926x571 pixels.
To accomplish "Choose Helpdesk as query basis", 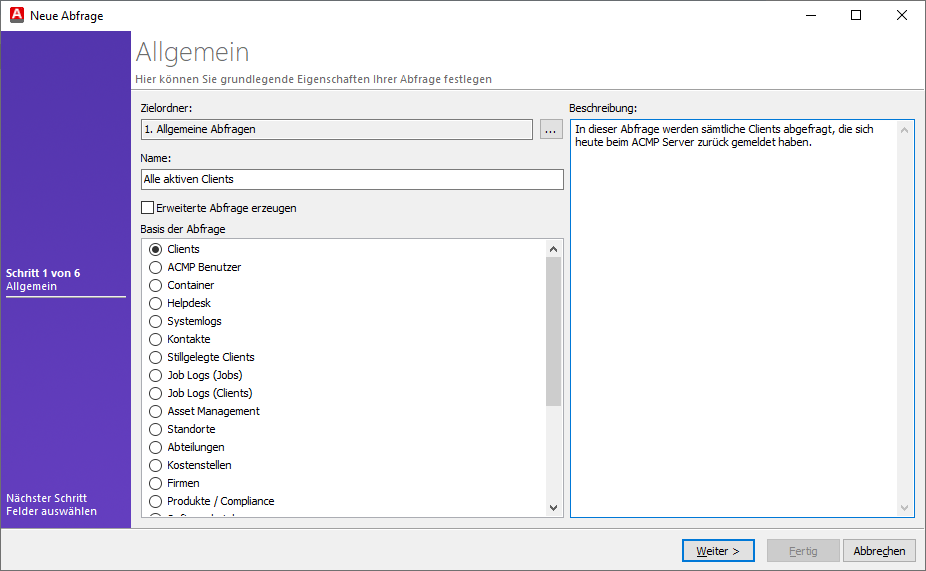I will tap(155, 303).
